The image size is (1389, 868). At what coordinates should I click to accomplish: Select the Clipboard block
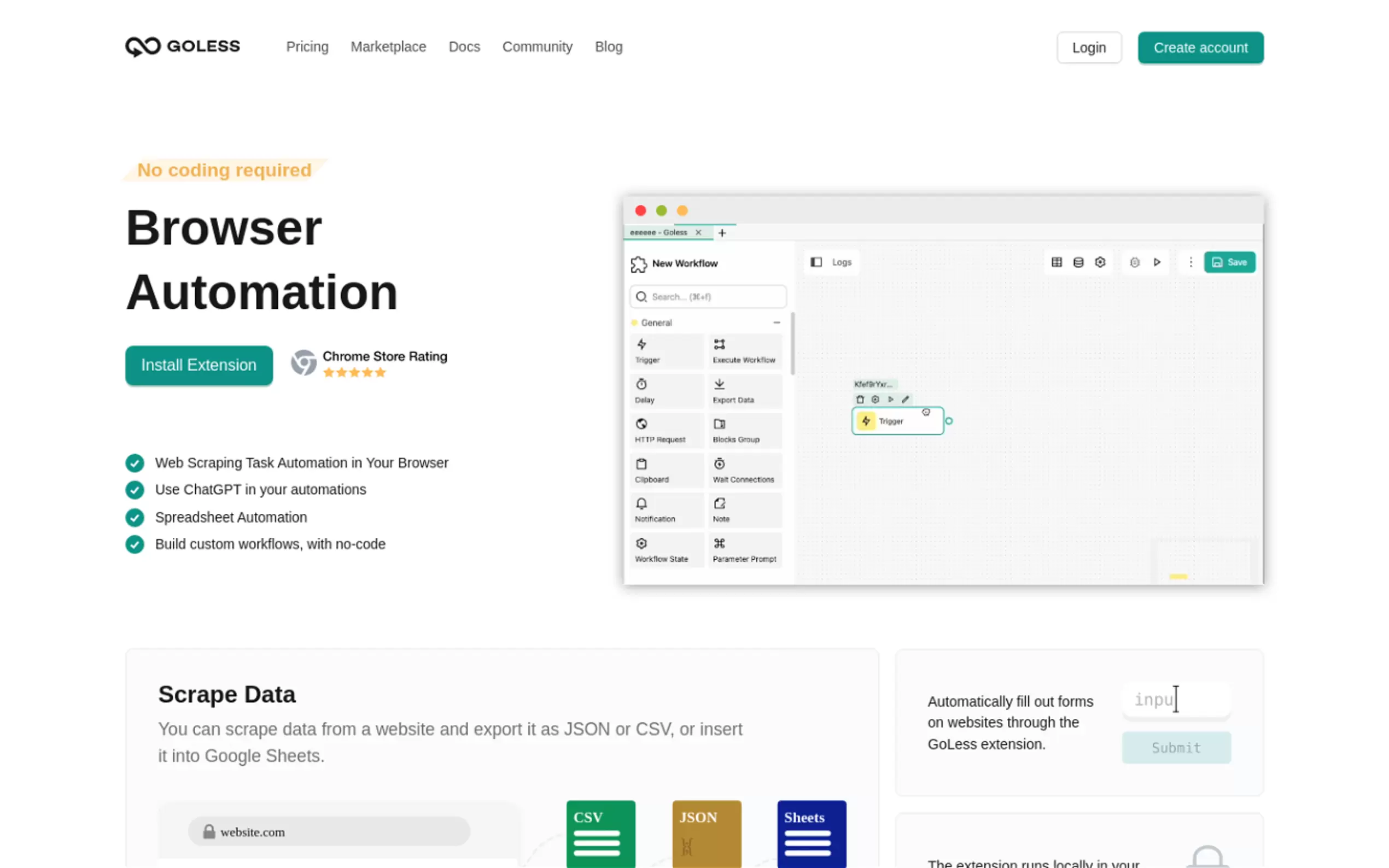point(666,470)
